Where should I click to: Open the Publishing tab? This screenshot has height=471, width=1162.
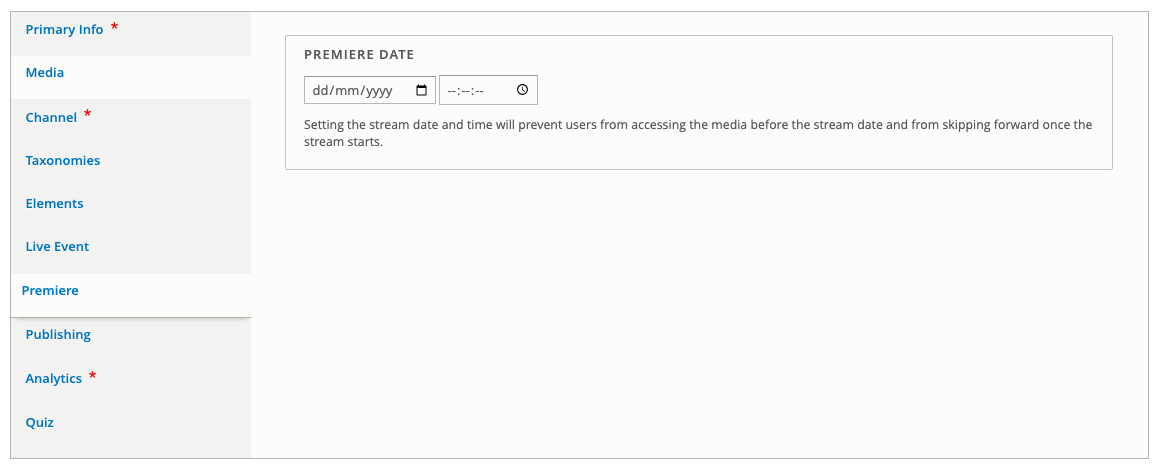coord(58,334)
